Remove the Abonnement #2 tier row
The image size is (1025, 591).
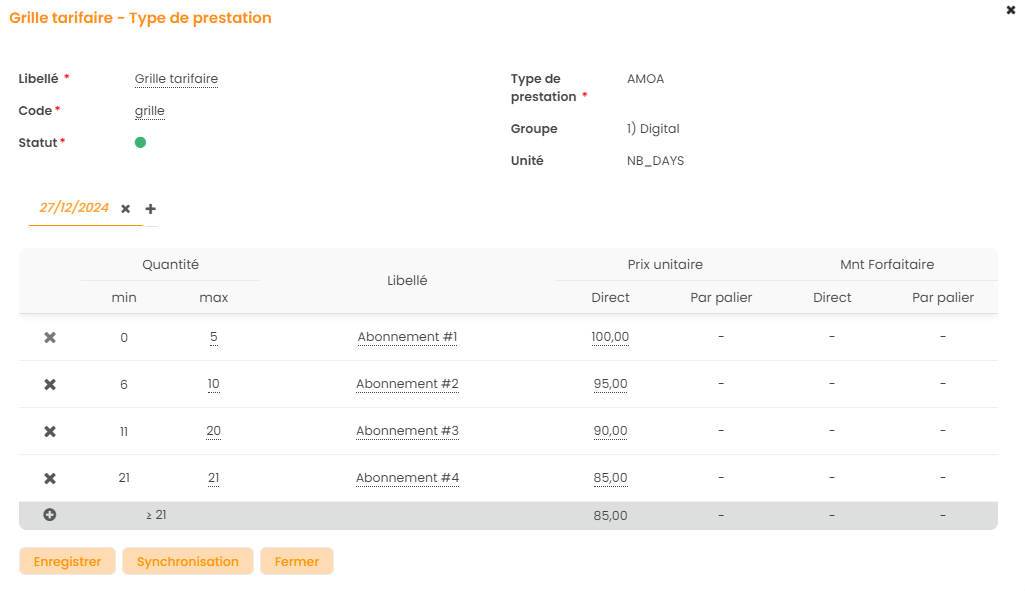pyautogui.click(x=50, y=385)
